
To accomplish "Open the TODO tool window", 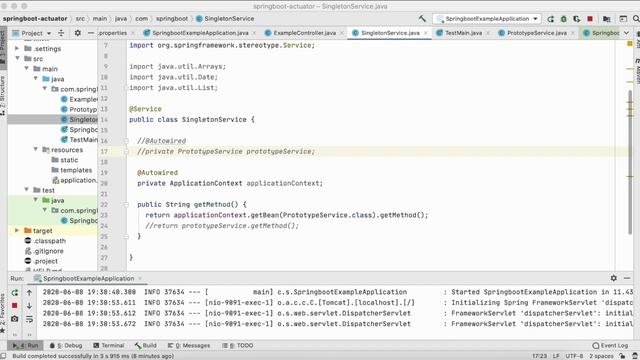I will click(x=238, y=345).
